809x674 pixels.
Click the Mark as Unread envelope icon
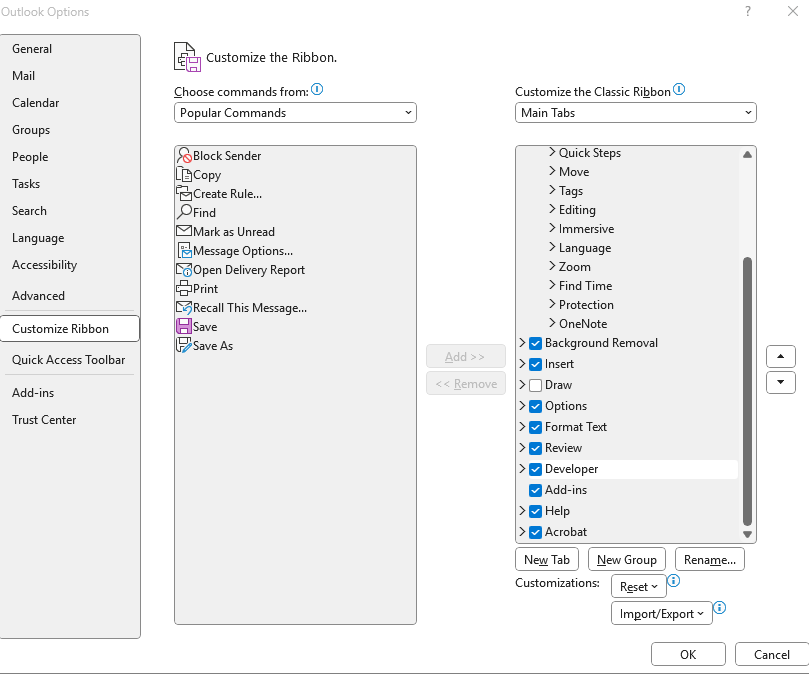[185, 231]
